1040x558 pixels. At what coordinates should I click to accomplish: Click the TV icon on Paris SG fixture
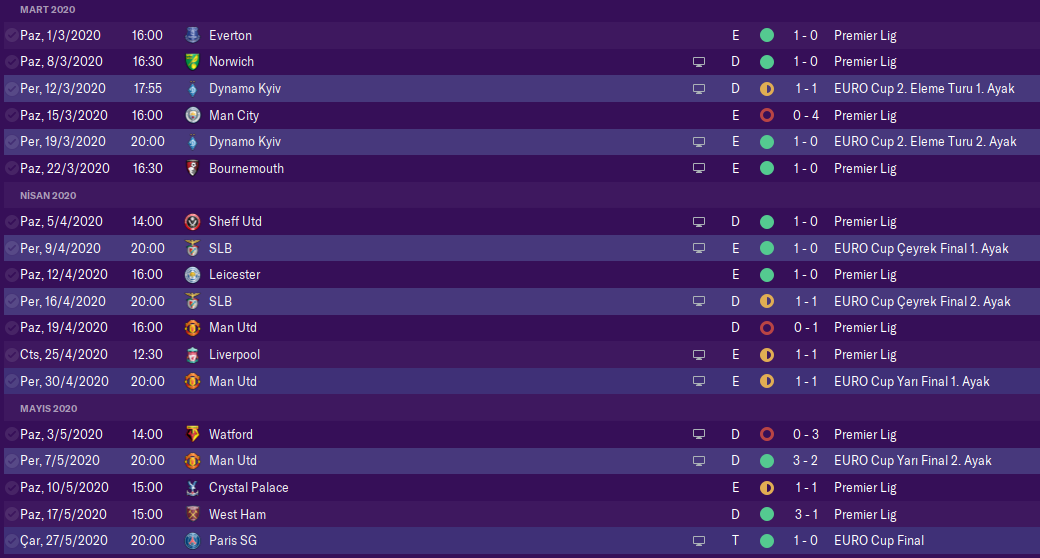pos(699,541)
